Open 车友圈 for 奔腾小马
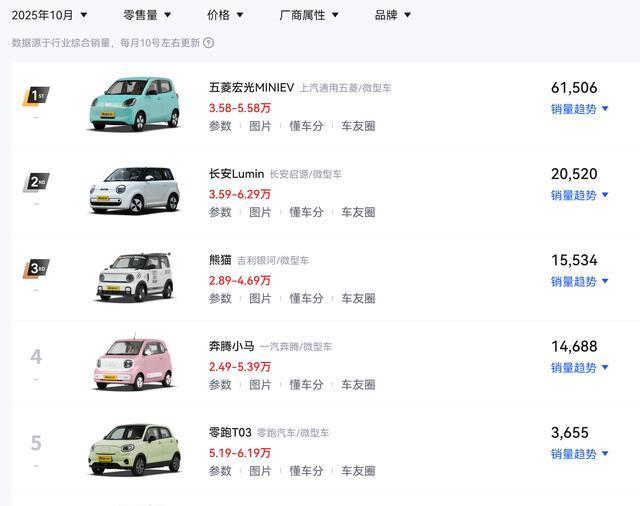 point(358,384)
